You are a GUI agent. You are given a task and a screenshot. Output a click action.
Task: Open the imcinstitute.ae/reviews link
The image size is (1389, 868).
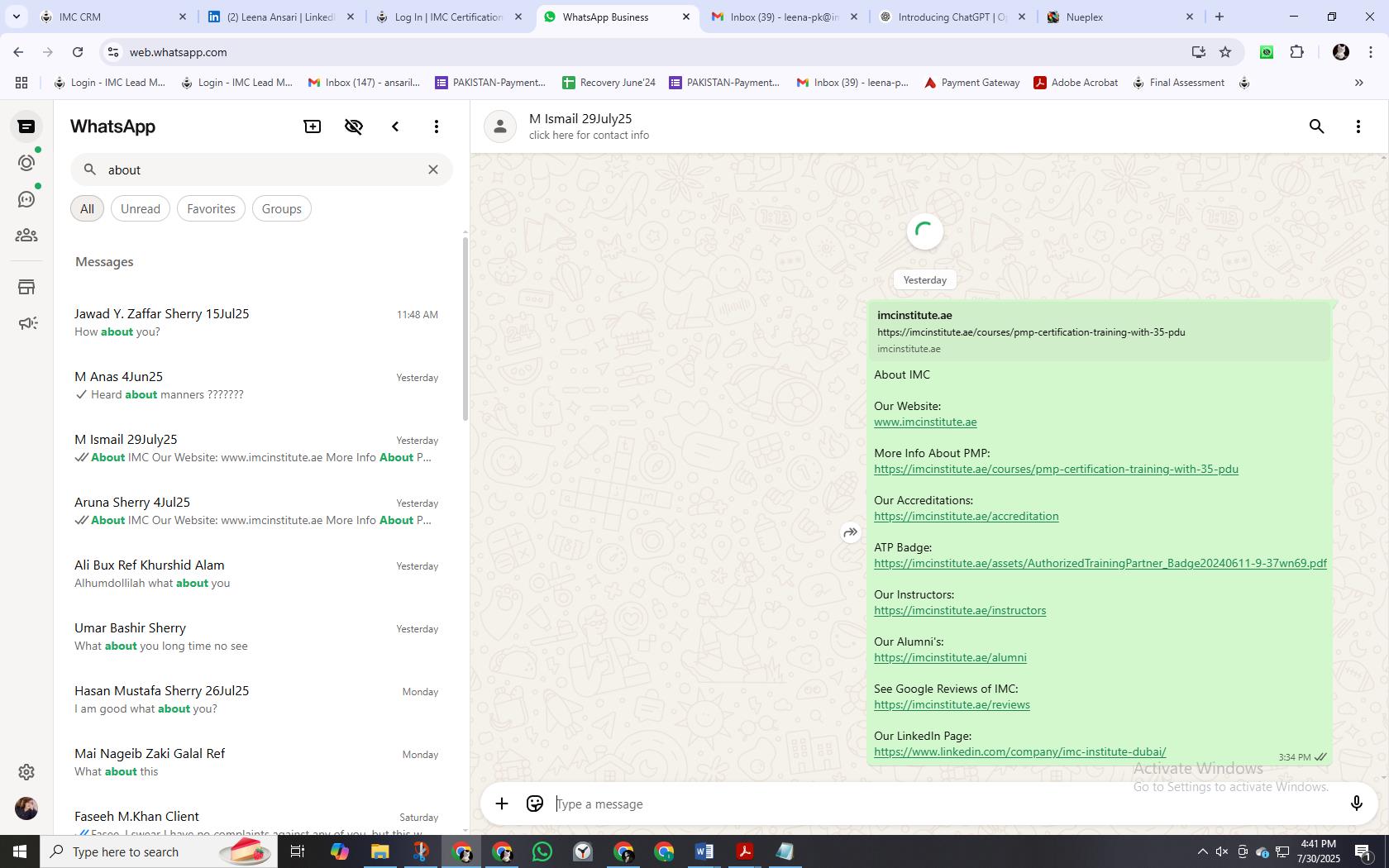[x=952, y=705]
